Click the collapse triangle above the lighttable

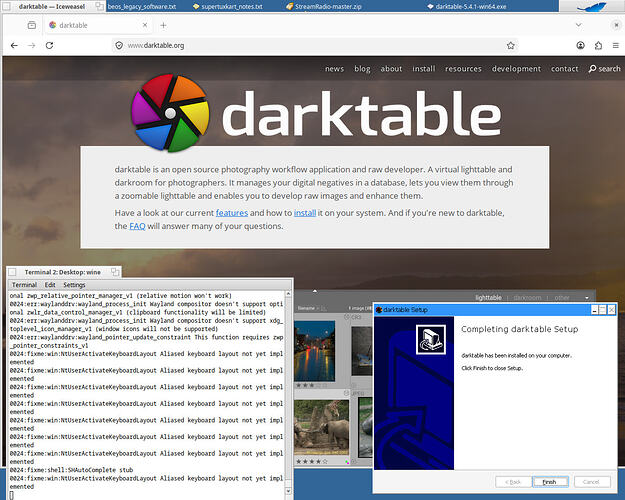coord(314,291)
